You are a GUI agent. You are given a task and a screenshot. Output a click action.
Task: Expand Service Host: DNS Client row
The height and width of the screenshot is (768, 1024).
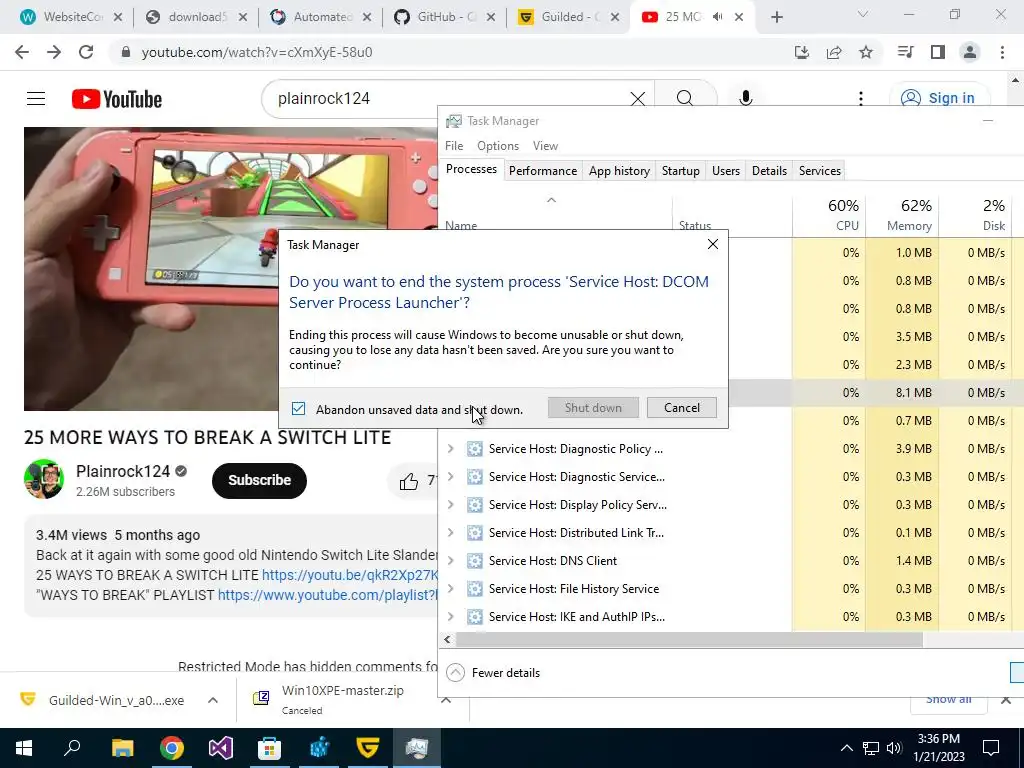[x=450, y=560]
